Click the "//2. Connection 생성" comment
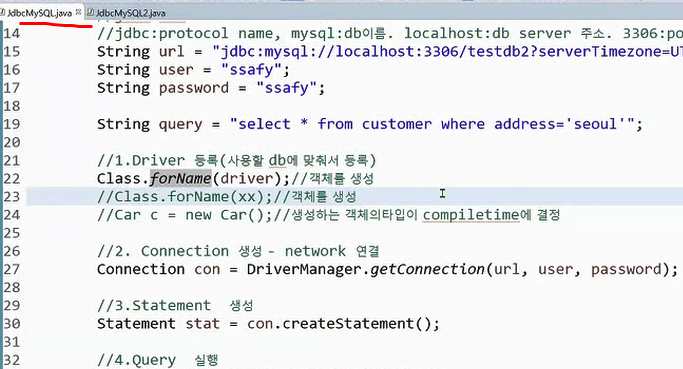 point(238,251)
